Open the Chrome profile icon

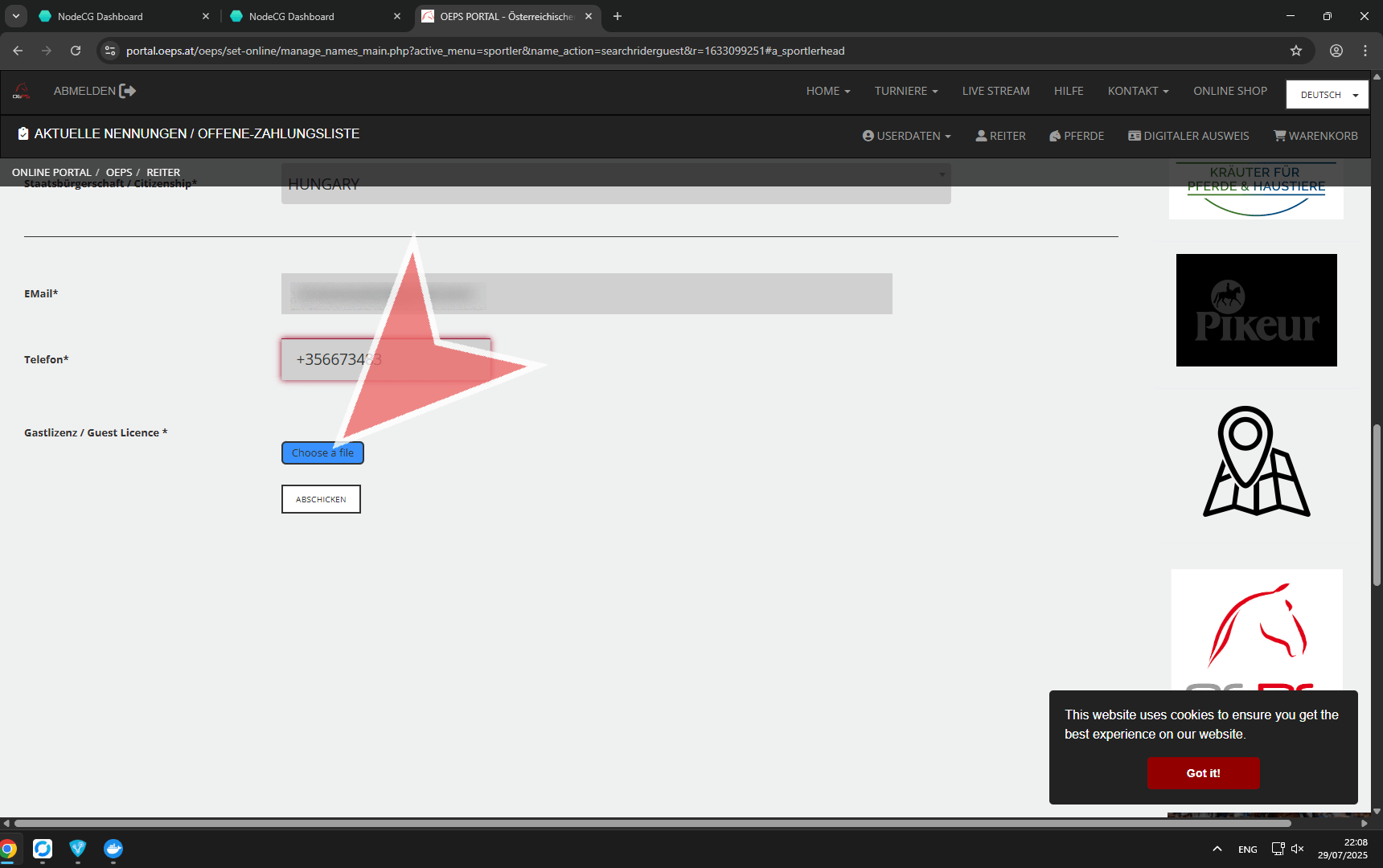[1336, 51]
